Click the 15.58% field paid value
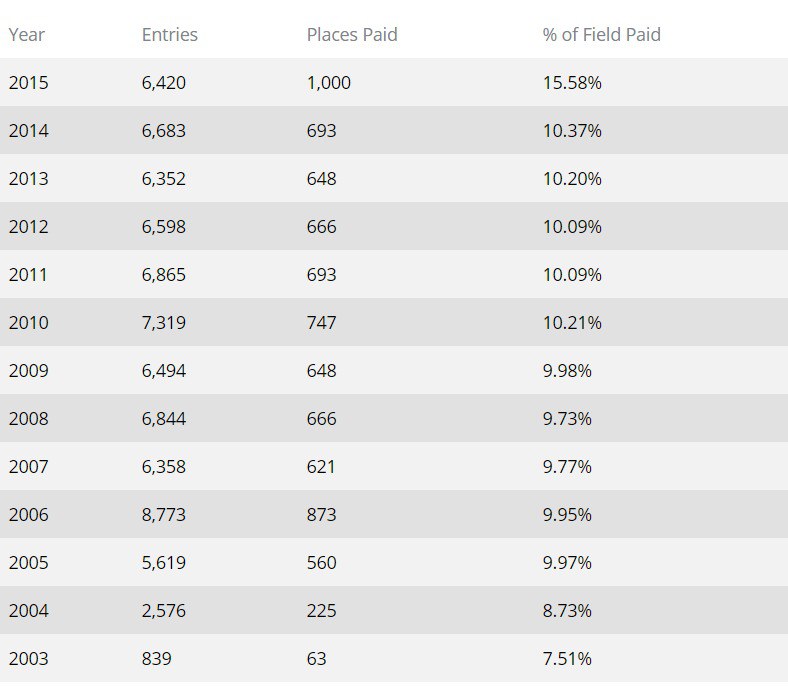Image resolution: width=788 pixels, height=688 pixels. point(572,83)
